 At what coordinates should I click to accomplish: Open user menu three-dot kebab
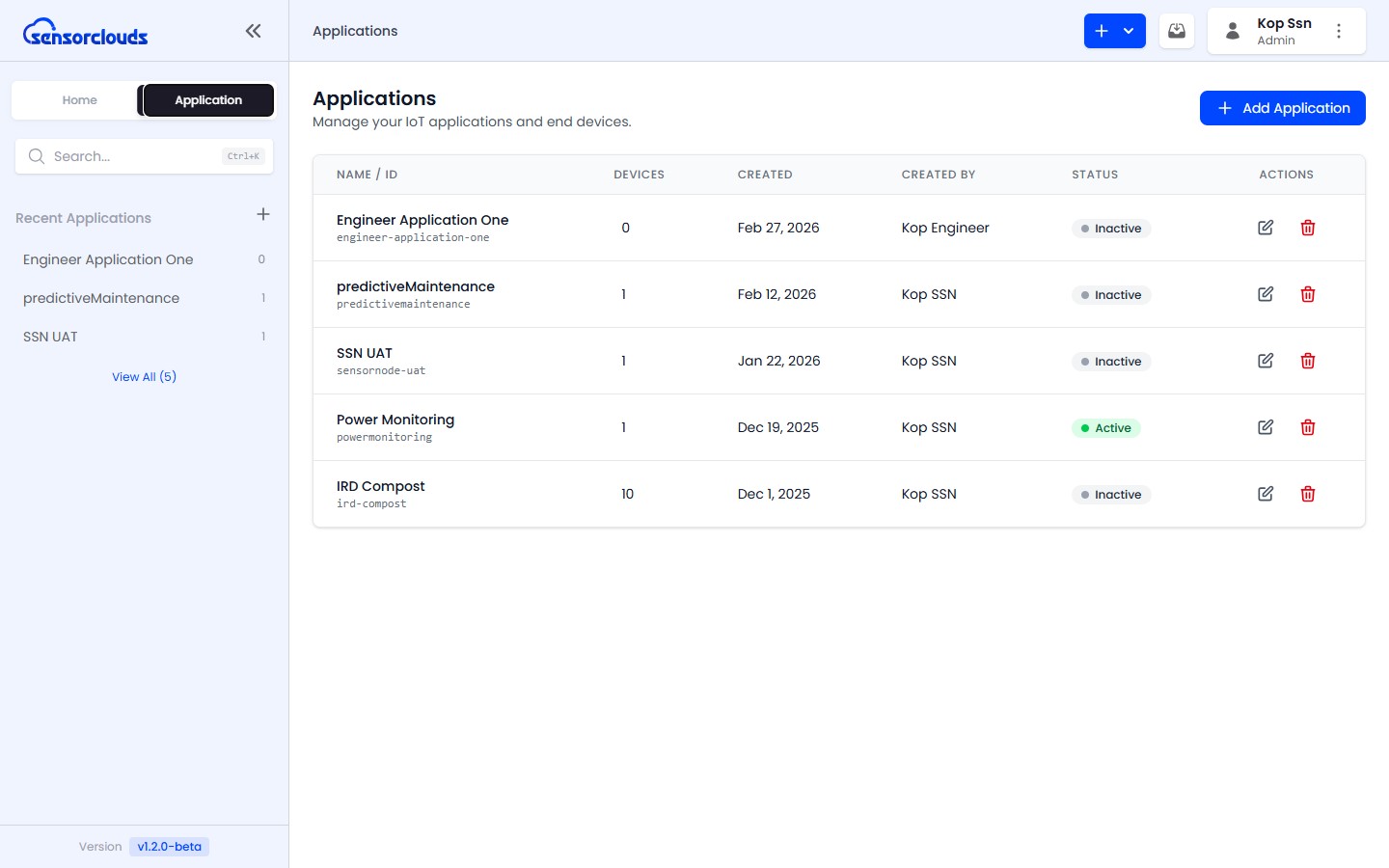pyautogui.click(x=1339, y=31)
